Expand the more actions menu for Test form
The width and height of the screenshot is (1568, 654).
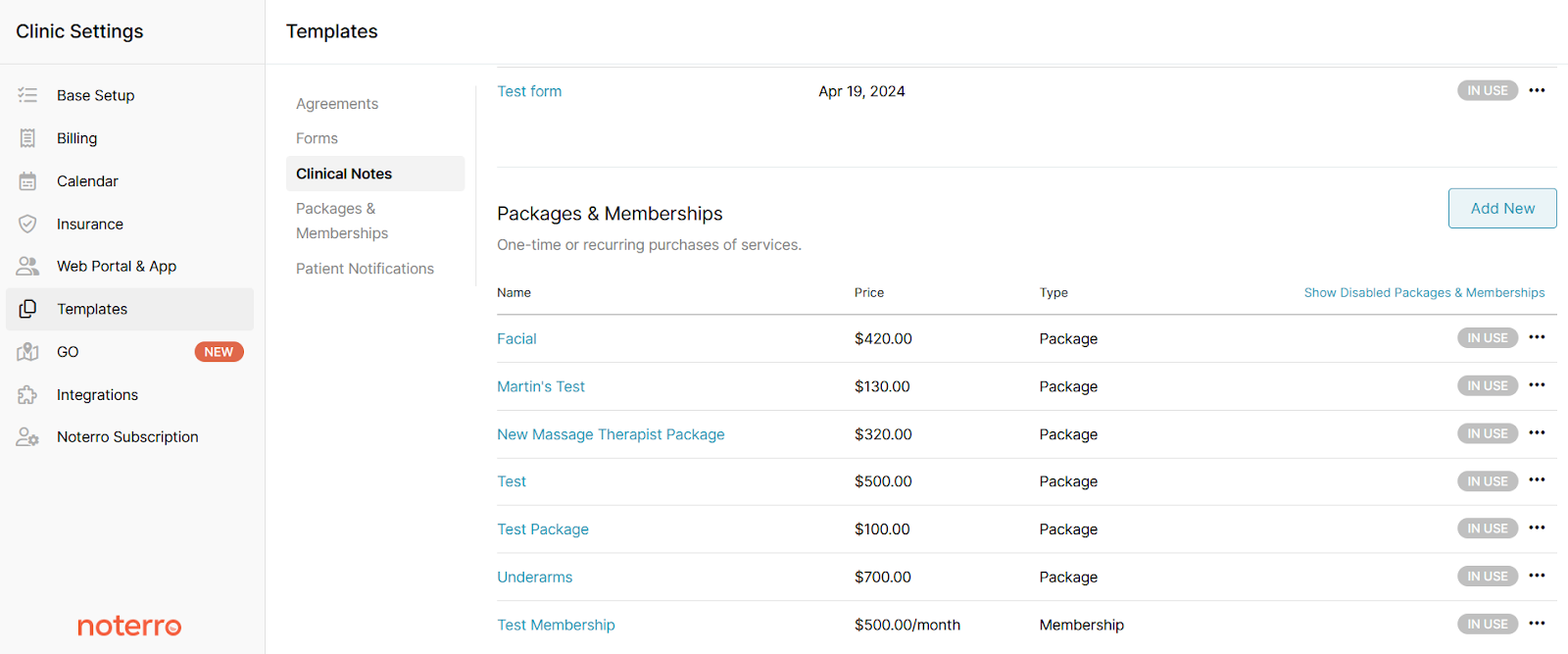click(1537, 90)
